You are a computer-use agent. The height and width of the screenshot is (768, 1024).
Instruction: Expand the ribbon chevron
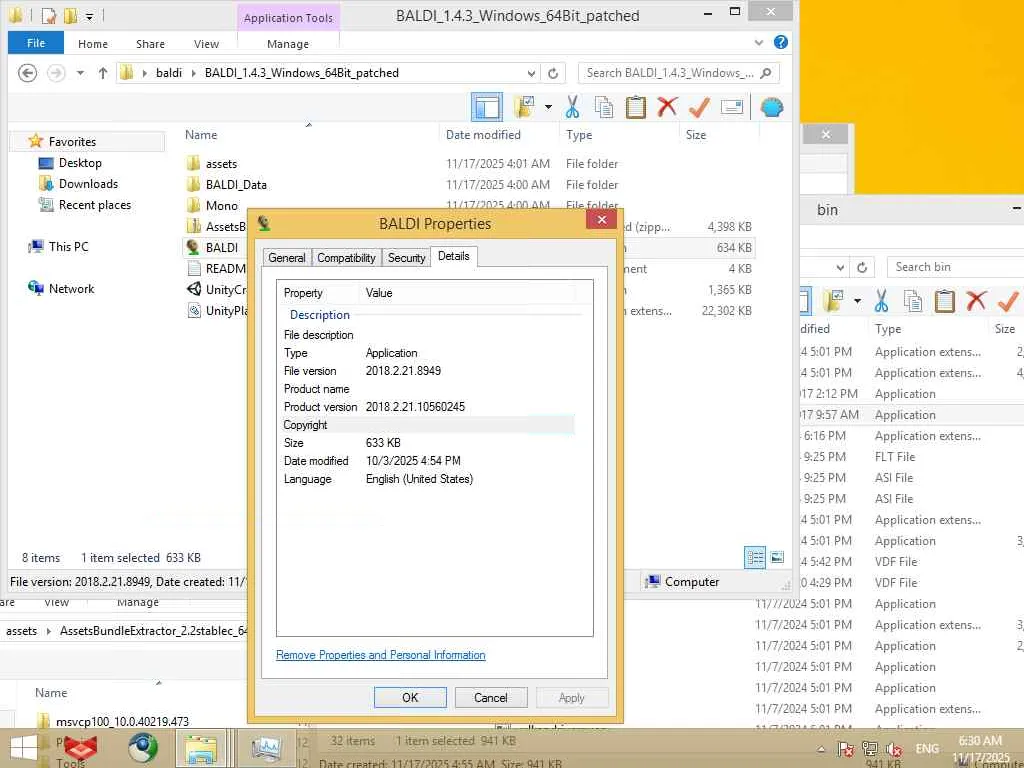(759, 42)
